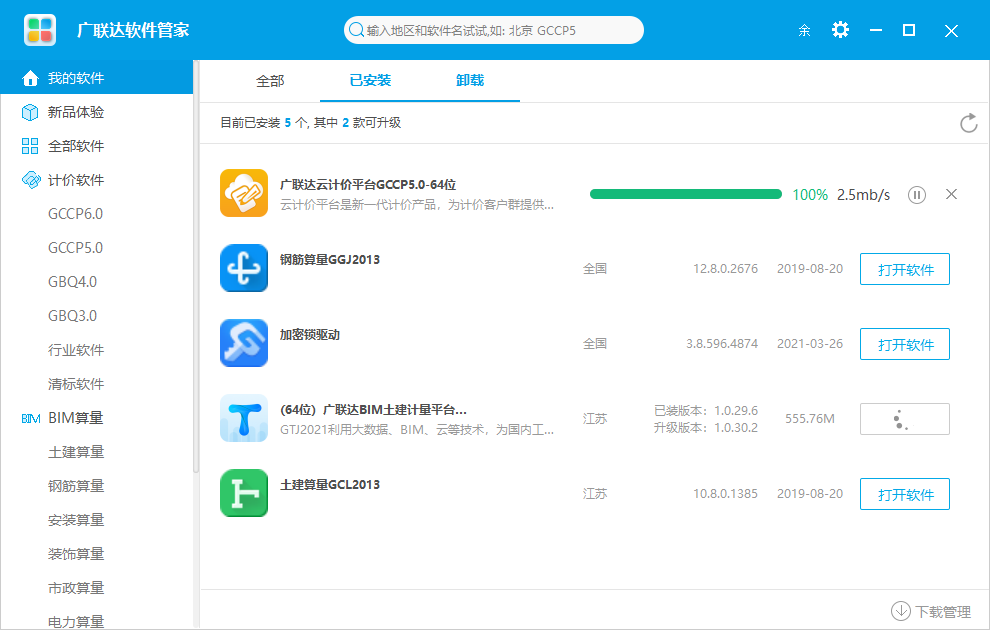Switch to the 卸载 tab

pyautogui.click(x=470, y=80)
